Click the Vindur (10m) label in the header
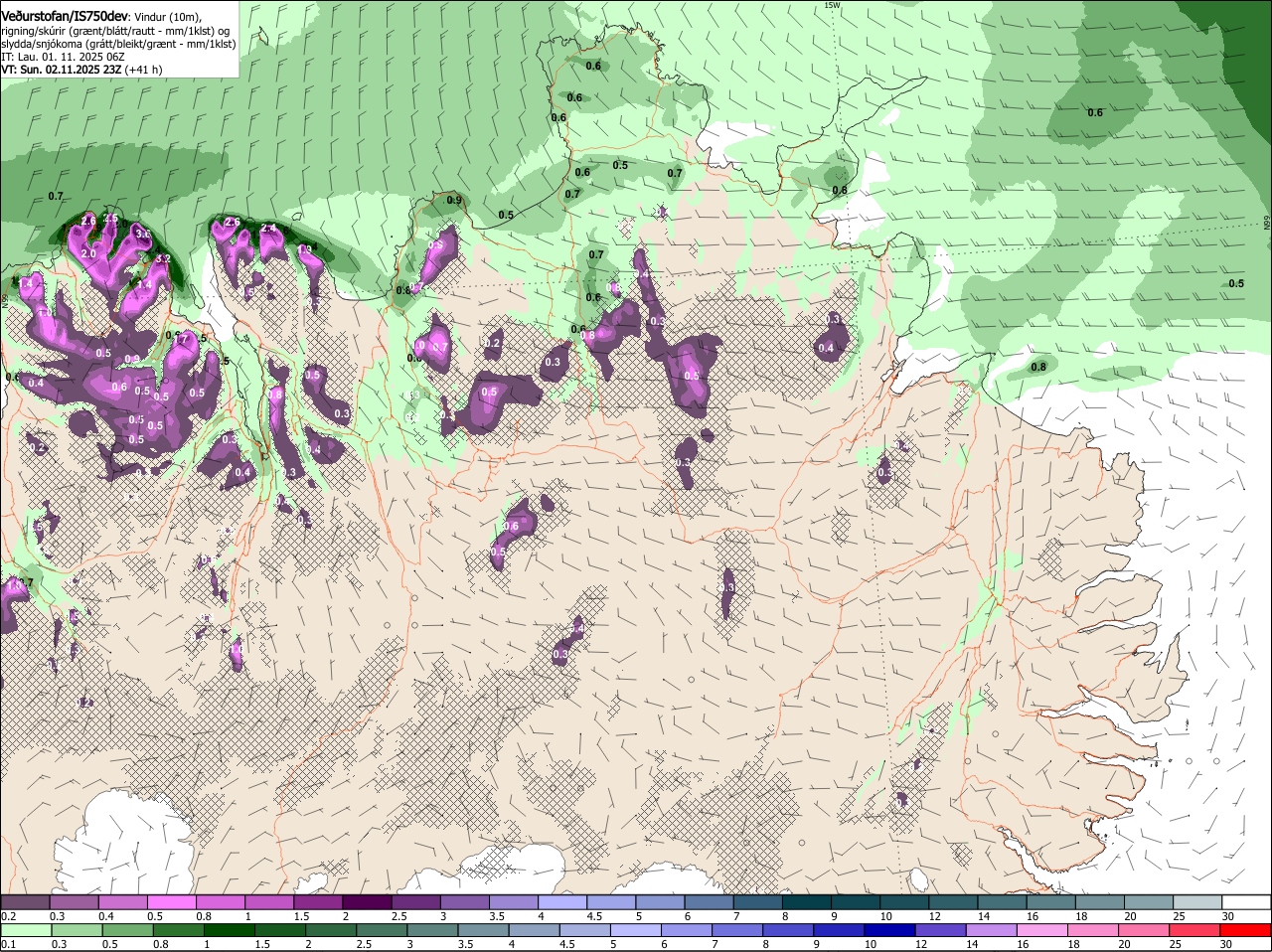1272x952 pixels. 167,17
